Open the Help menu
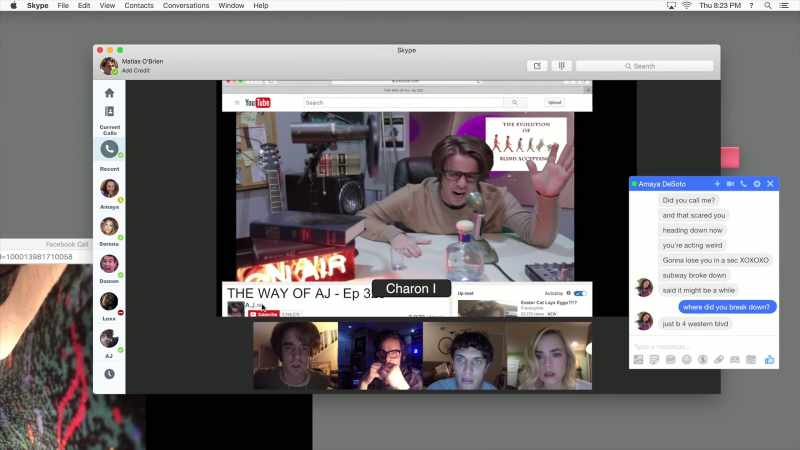 (261, 6)
